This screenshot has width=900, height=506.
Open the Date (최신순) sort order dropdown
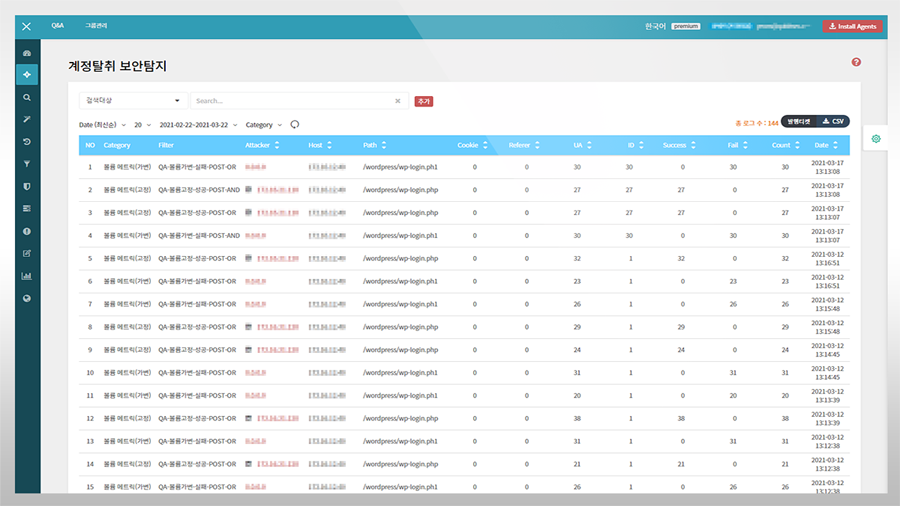coord(102,124)
